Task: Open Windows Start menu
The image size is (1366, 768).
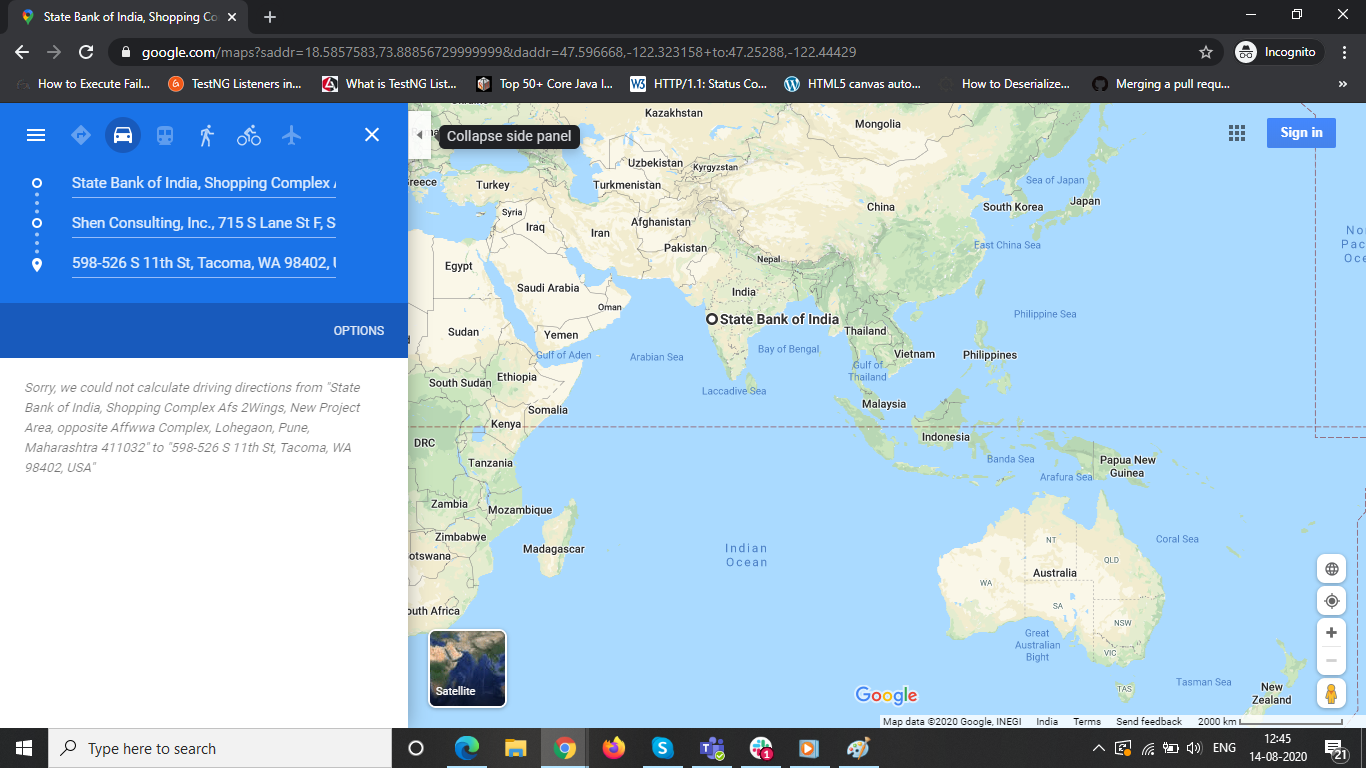Action: pos(24,748)
